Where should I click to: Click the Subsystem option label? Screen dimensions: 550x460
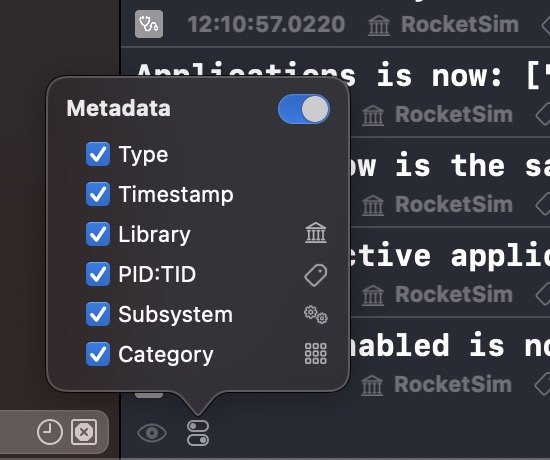tap(176, 314)
